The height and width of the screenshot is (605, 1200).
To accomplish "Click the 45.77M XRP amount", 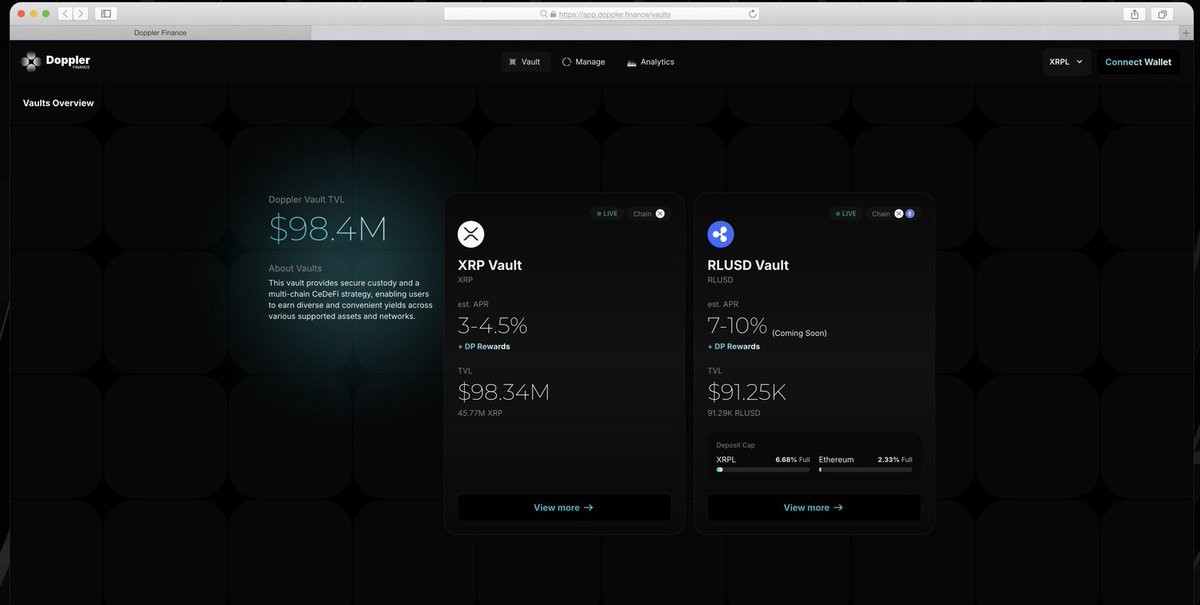I will coord(480,413).
